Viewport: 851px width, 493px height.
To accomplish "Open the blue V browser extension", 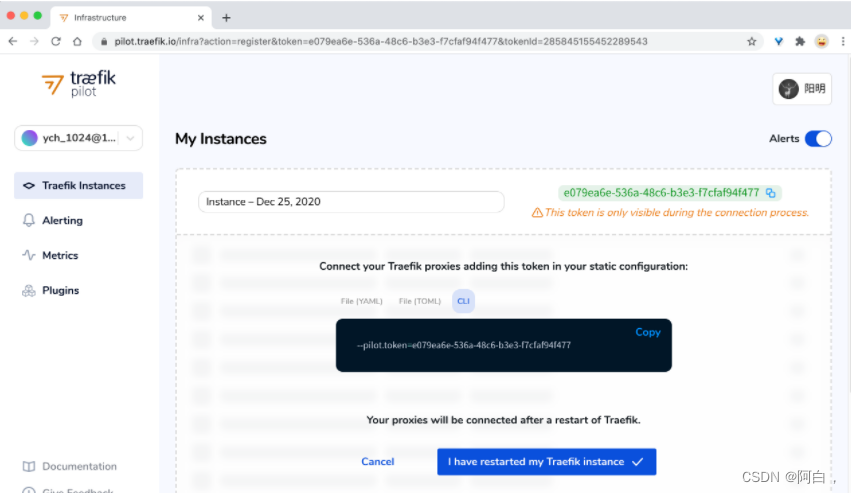I will 778,41.
